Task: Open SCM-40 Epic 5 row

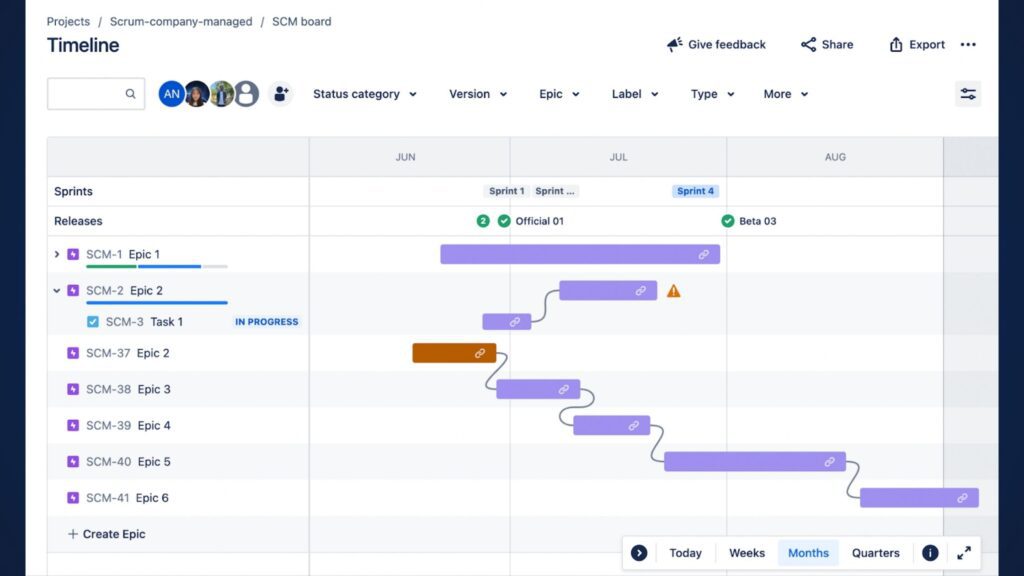Action: [178, 462]
